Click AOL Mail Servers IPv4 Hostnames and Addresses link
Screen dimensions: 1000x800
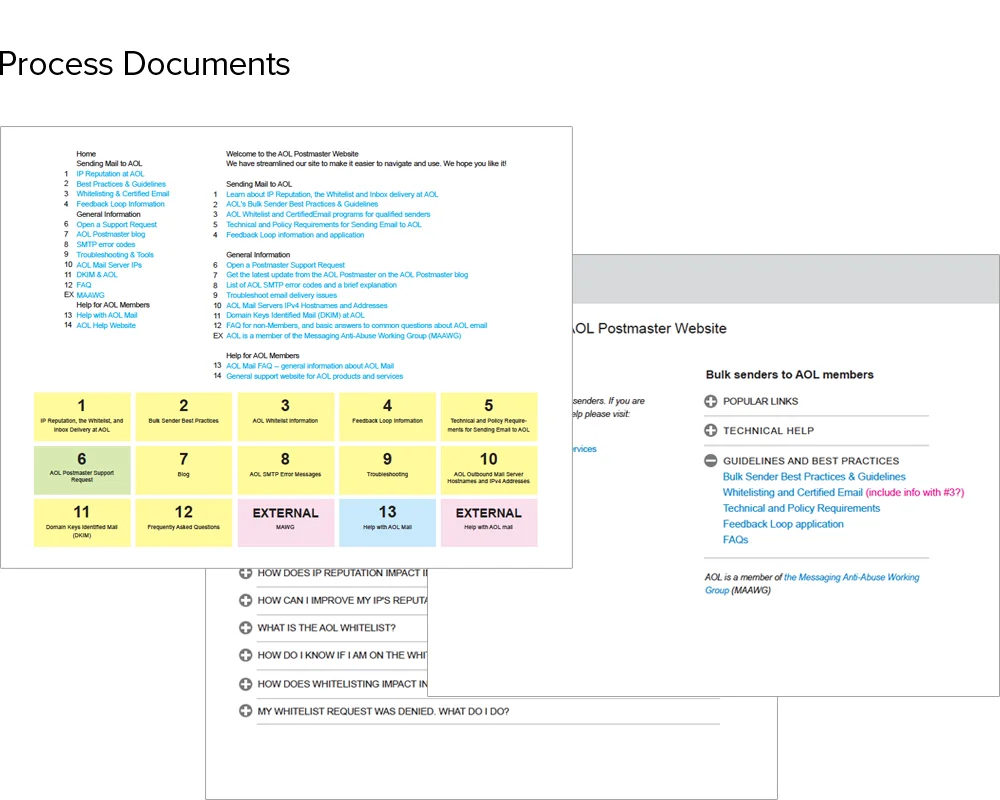point(307,306)
